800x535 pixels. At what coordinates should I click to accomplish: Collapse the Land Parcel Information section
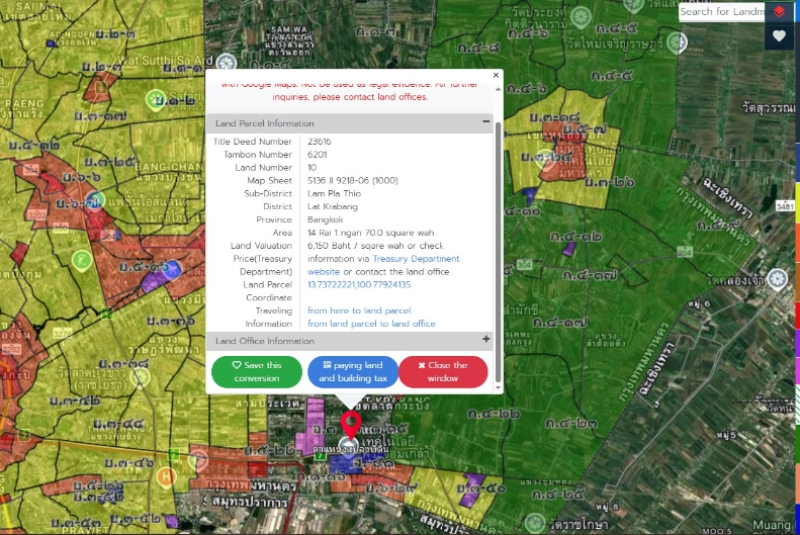[486, 123]
